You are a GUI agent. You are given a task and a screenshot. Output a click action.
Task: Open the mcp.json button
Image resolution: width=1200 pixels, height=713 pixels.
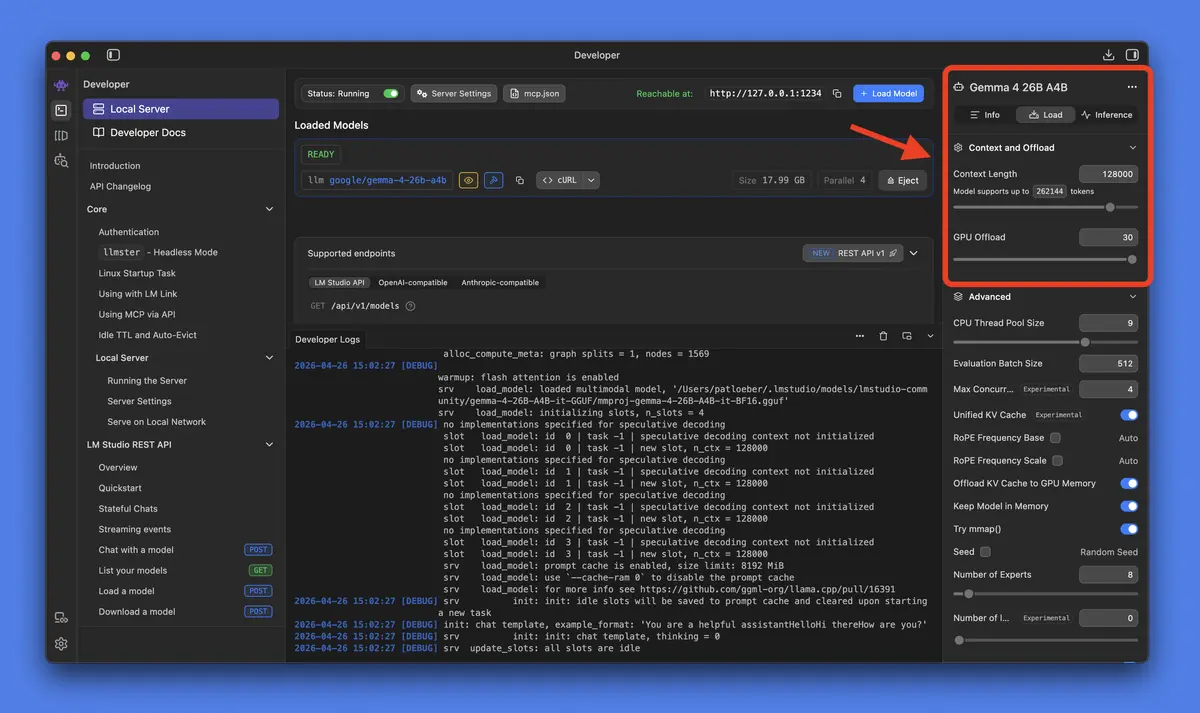click(x=534, y=93)
